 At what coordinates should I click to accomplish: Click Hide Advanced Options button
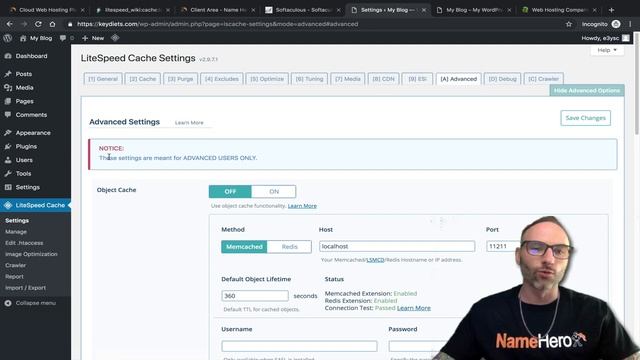coord(587,91)
